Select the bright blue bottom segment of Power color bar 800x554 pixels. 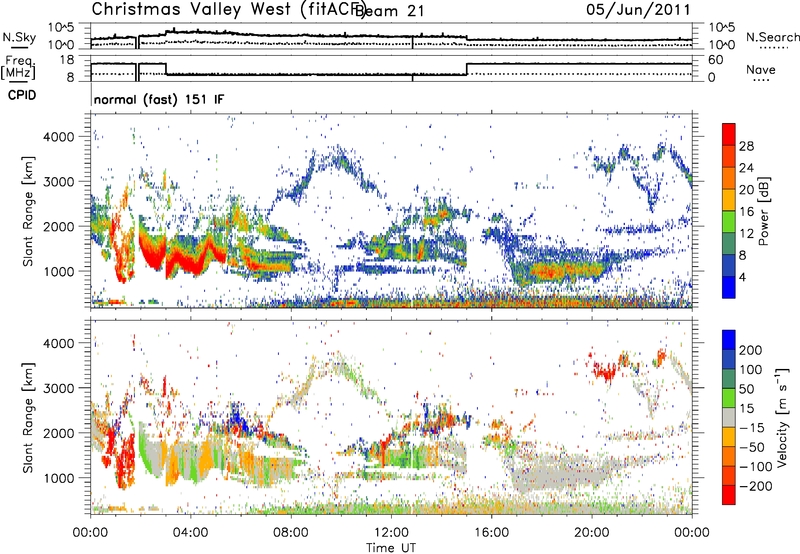coord(729,288)
